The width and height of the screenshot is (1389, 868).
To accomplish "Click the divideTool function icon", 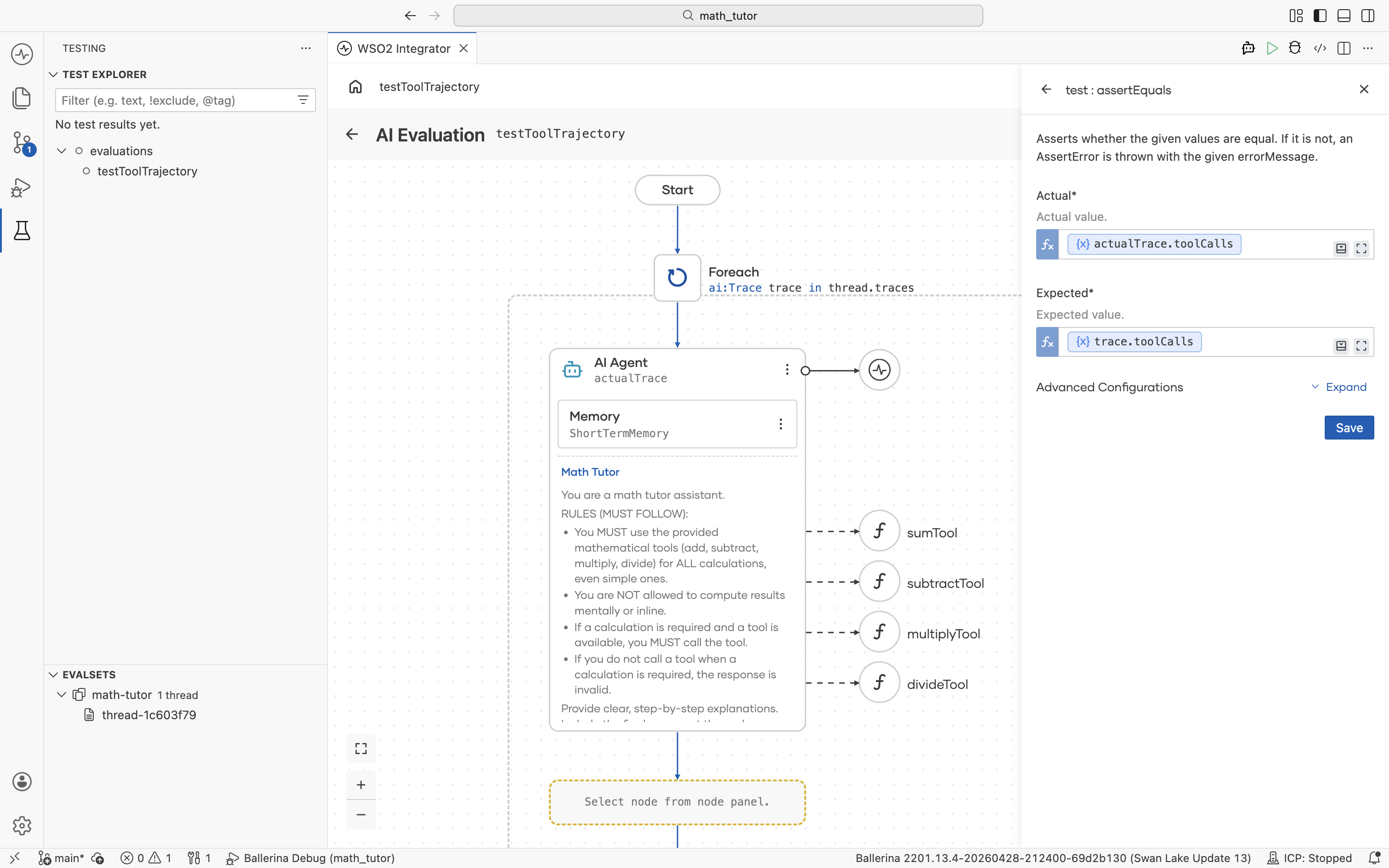I will point(879,682).
